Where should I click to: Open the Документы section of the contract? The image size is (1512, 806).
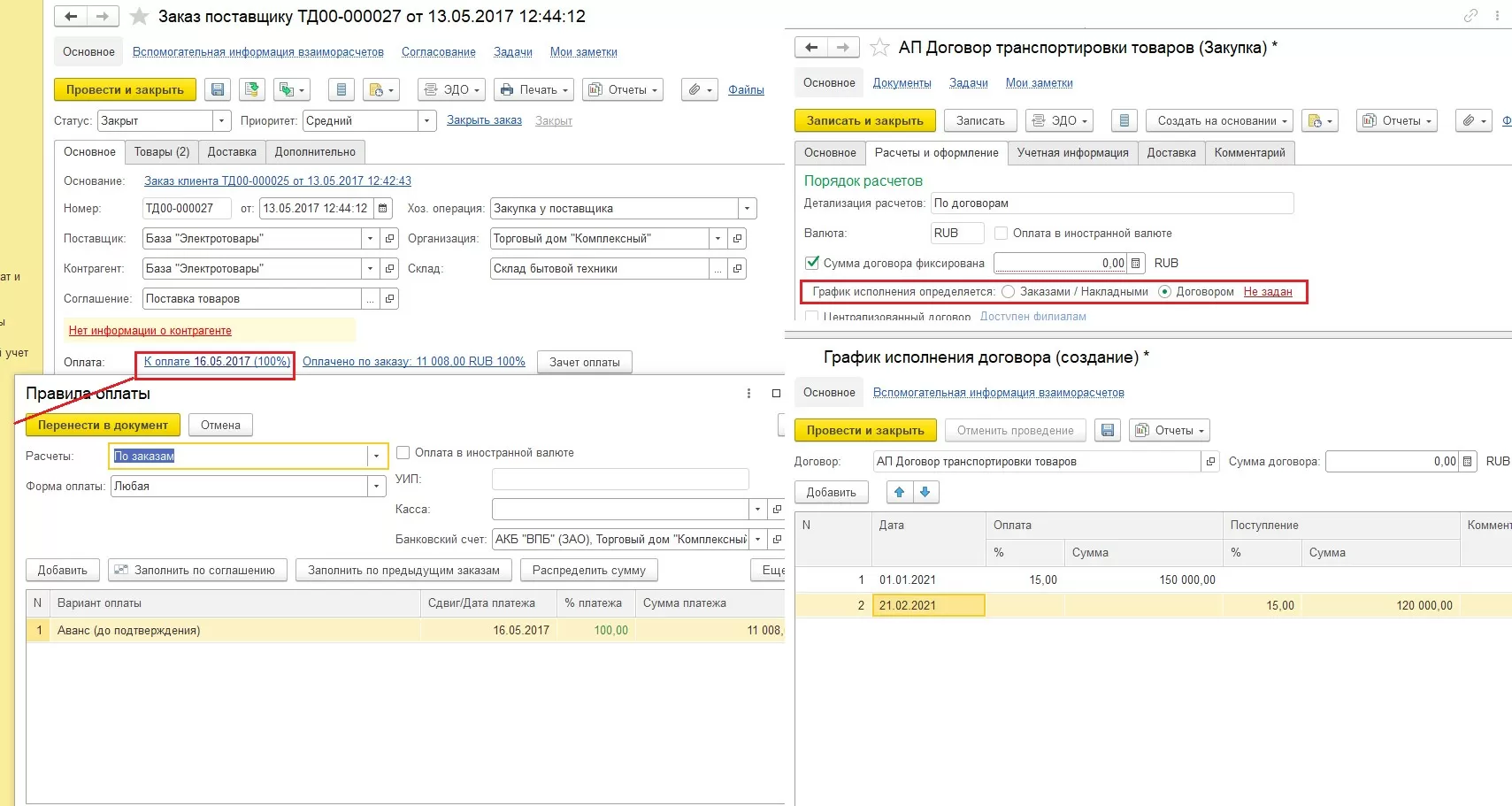[x=902, y=83]
